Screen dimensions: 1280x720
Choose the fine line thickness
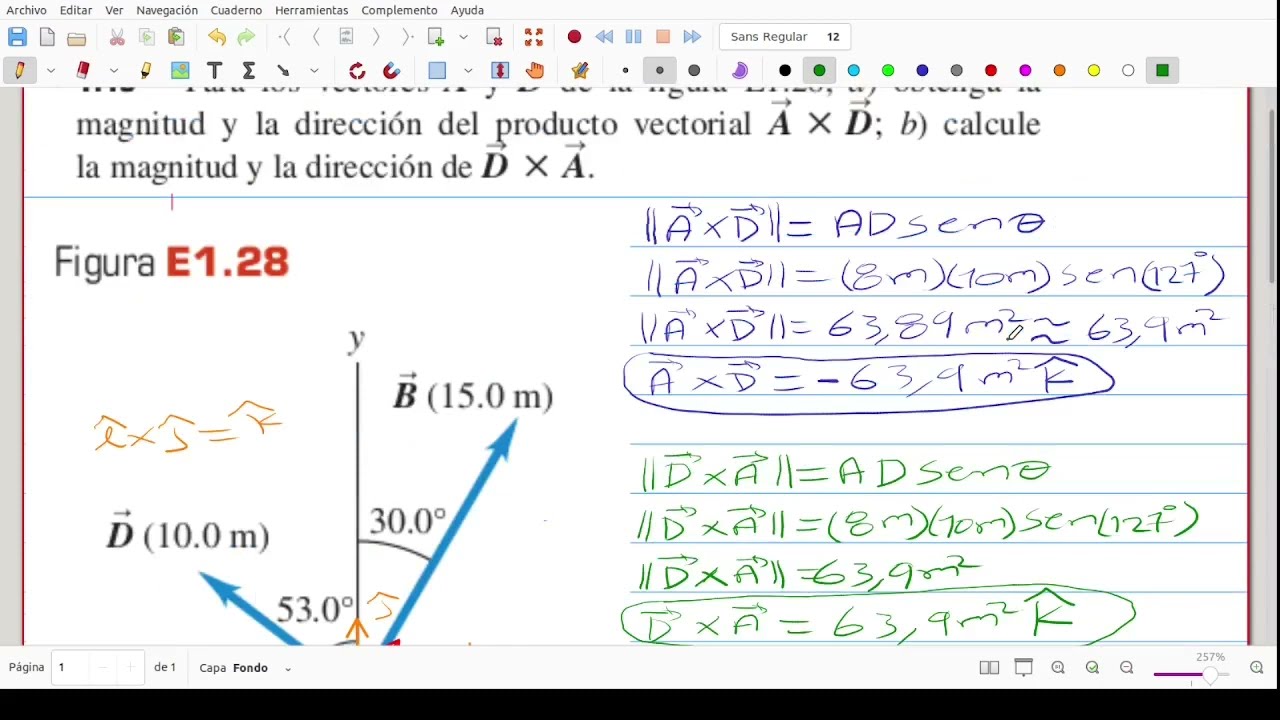coord(625,70)
